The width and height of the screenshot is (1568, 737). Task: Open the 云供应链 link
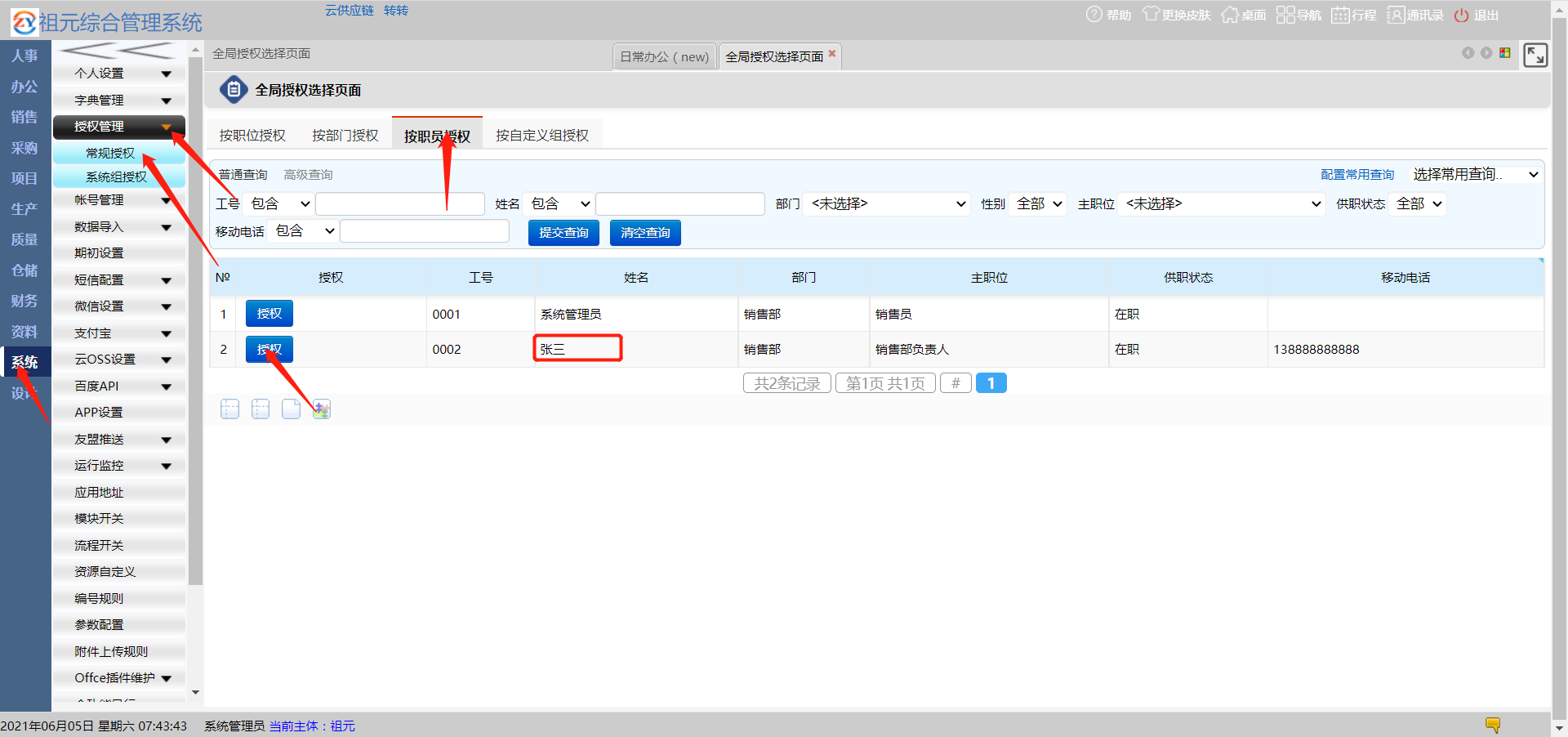[x=350, y=11]
